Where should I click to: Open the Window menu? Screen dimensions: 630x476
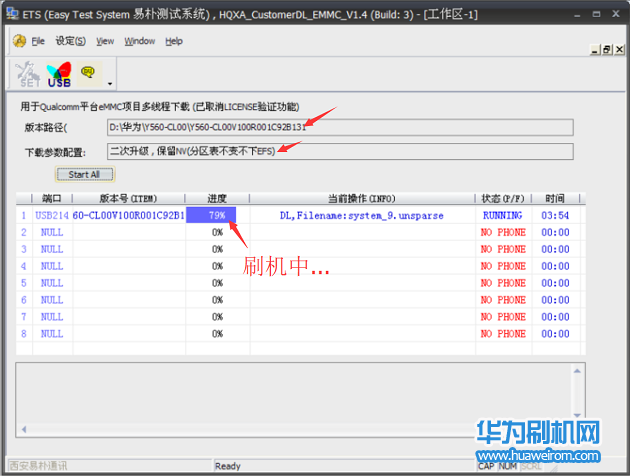139,41
